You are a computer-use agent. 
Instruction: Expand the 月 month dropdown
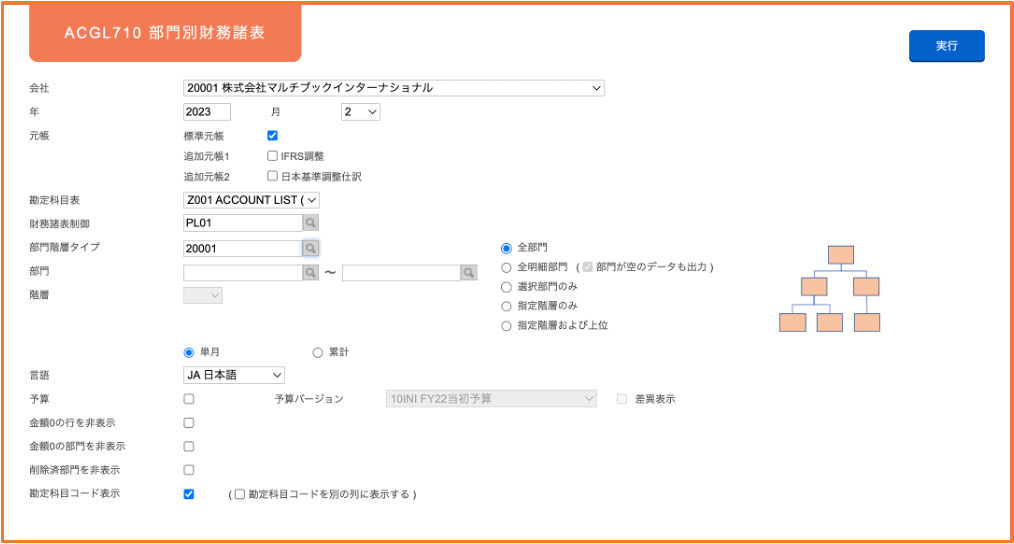pyautogui.click(x=360, y=112)
